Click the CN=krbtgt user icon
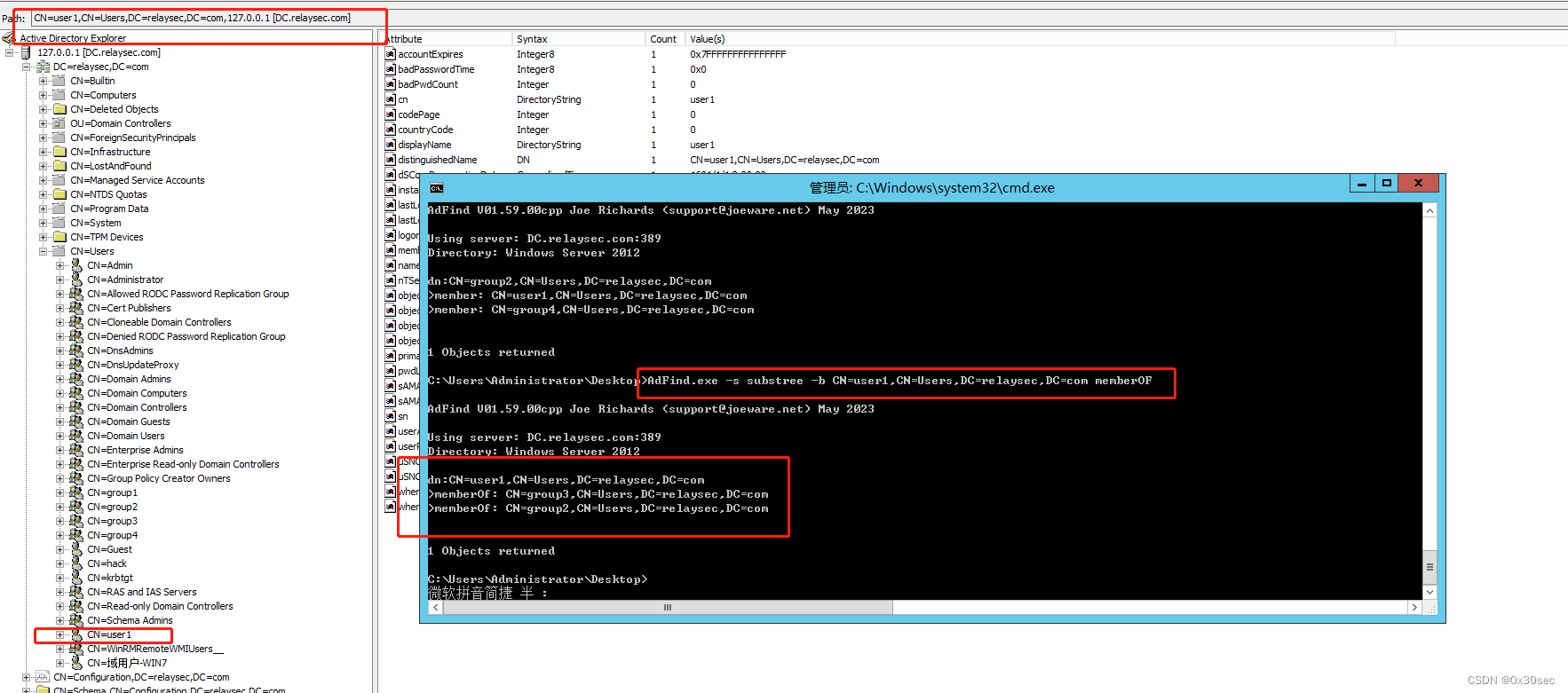 (76, 578)
